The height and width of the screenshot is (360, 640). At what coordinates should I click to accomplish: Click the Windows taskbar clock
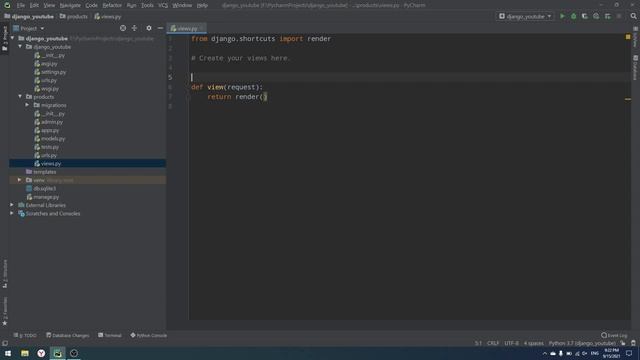pyautogui.click(x=611, y=353)
